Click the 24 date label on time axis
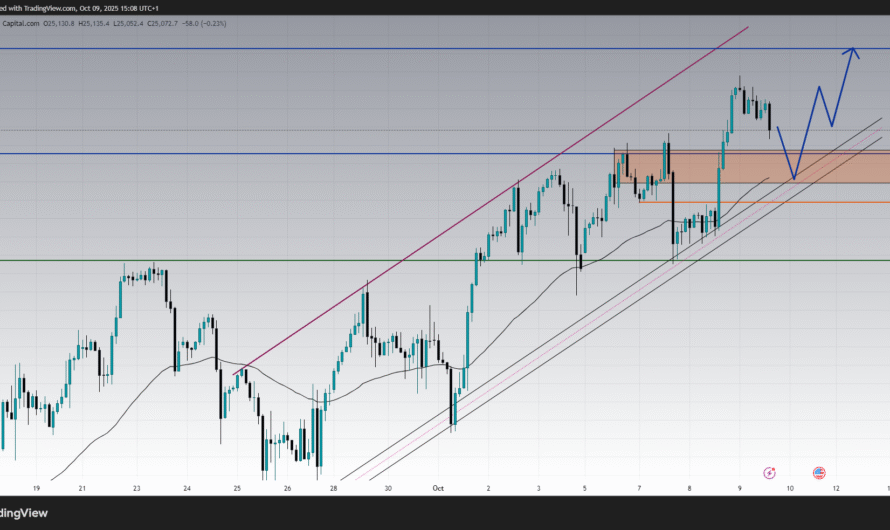The height and width of the screenshot is (530, 890). click(187, 489)
